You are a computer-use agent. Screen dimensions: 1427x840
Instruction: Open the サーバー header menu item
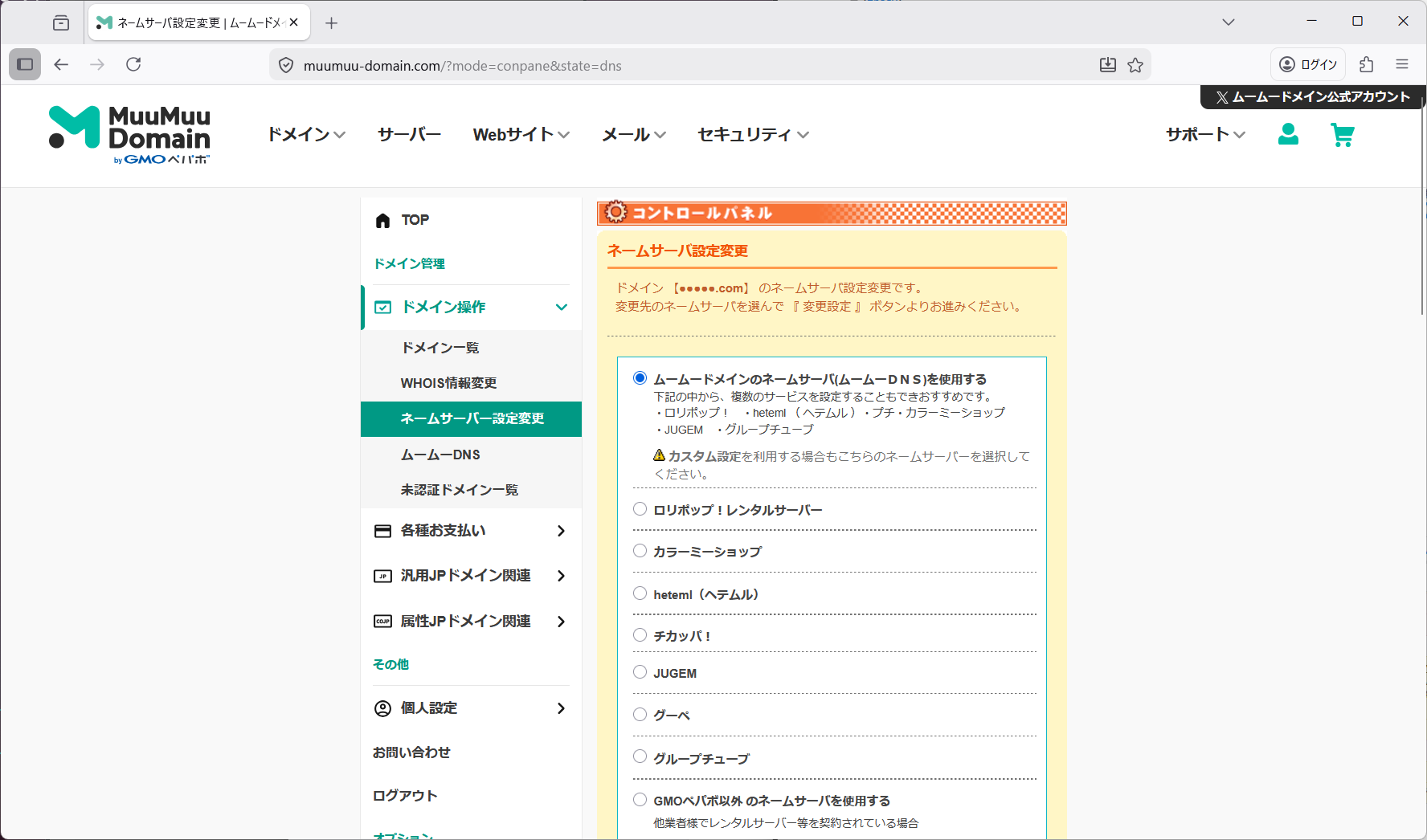(x=410, y=135)
